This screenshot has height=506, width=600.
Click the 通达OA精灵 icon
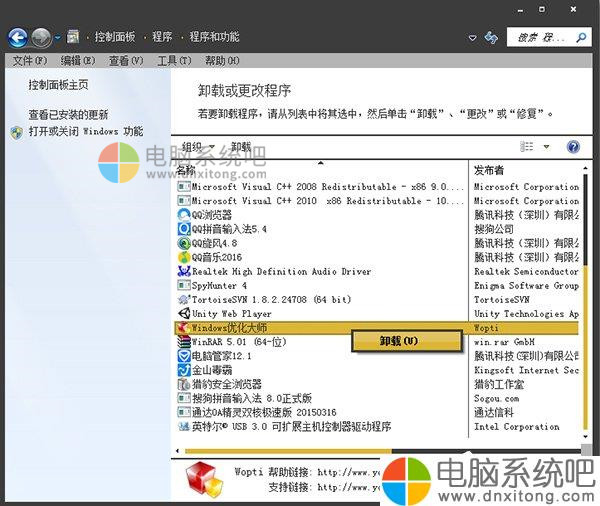click(x=184, y=412)
